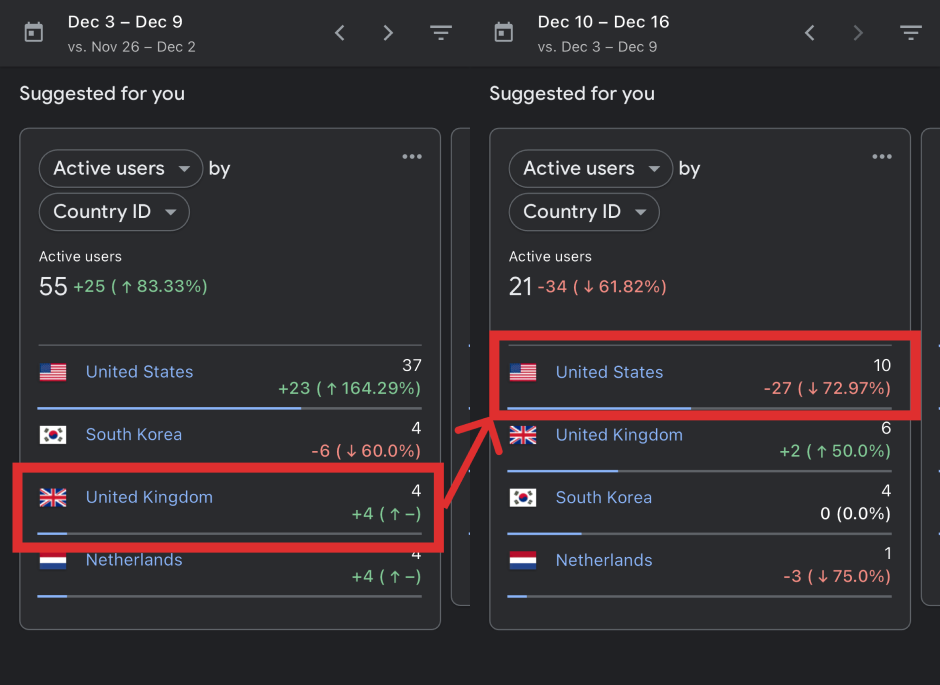The image size is (940, 685).
Task: Click United States progress bar under 37 users
Action: coord(230,409)
